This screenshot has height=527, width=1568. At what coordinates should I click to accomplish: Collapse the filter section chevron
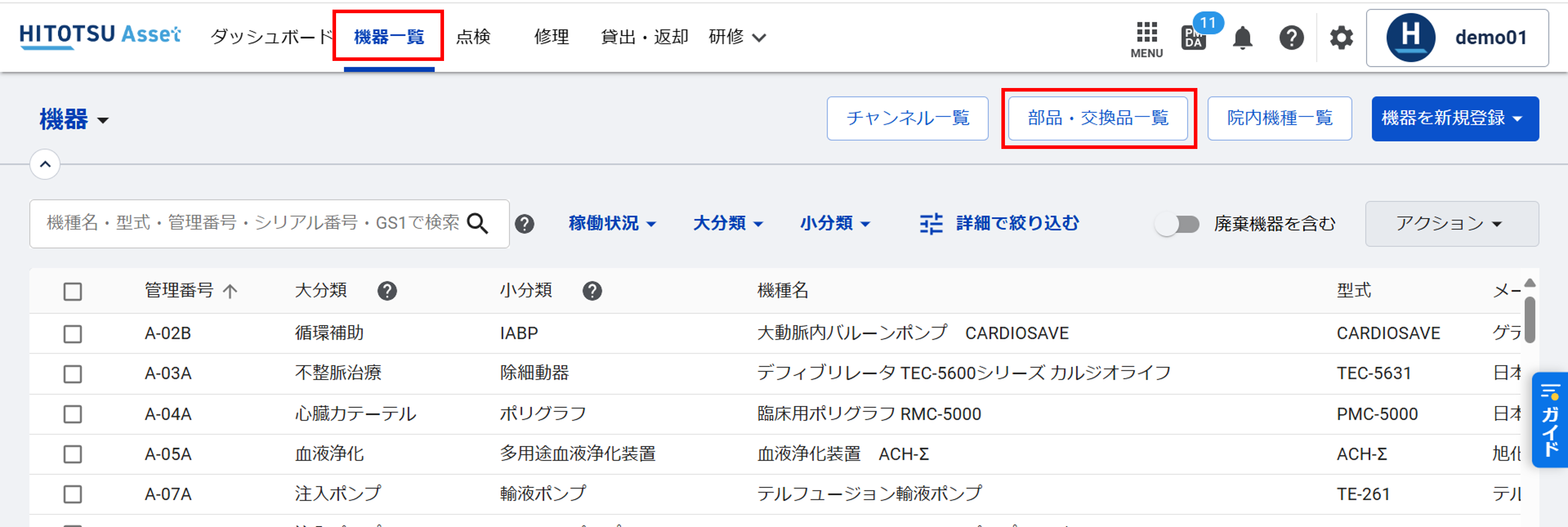coord(45,164)
